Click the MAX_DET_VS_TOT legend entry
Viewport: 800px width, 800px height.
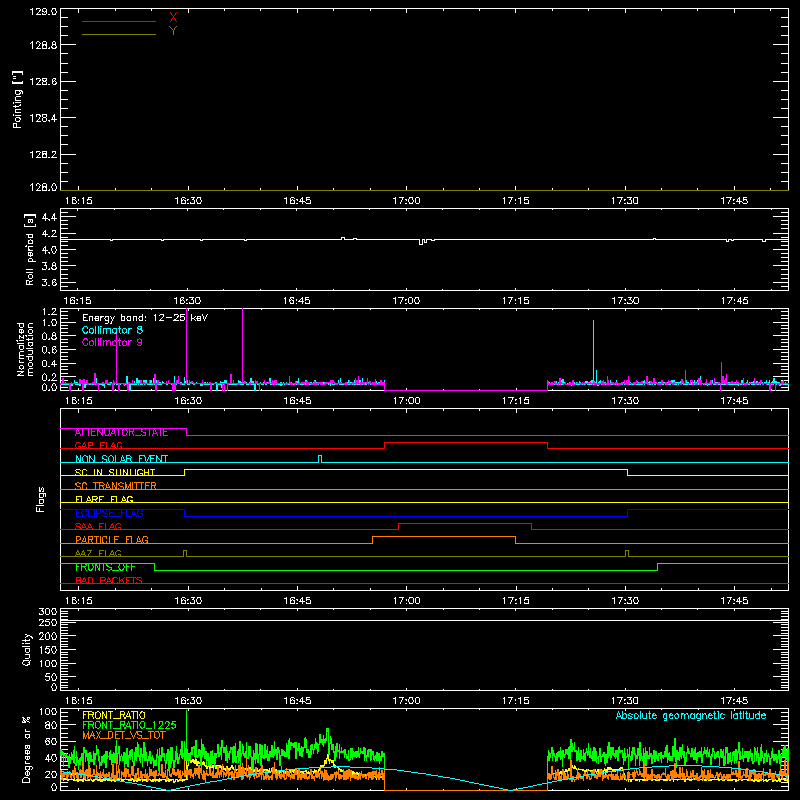pyautogui.click(x=124, y=735)
